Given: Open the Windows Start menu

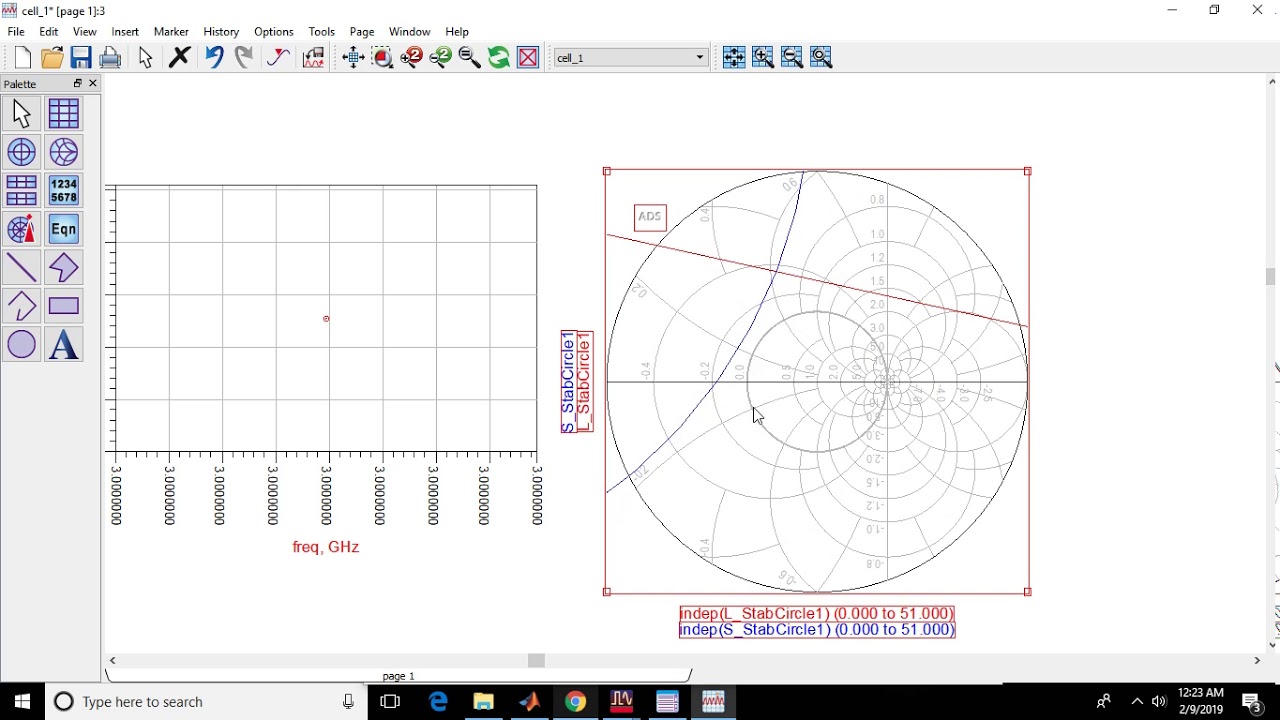Looking at the screenshot, I should [22, 702].
